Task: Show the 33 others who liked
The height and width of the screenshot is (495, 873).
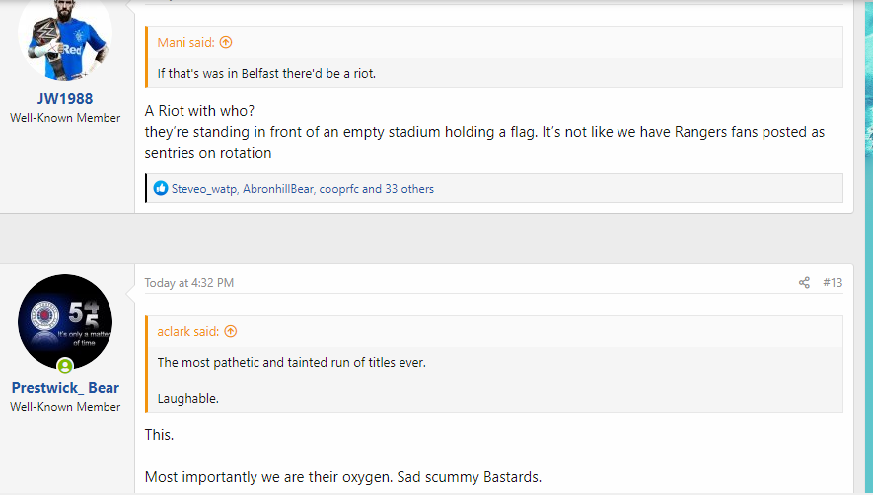Action: (409, 189)
